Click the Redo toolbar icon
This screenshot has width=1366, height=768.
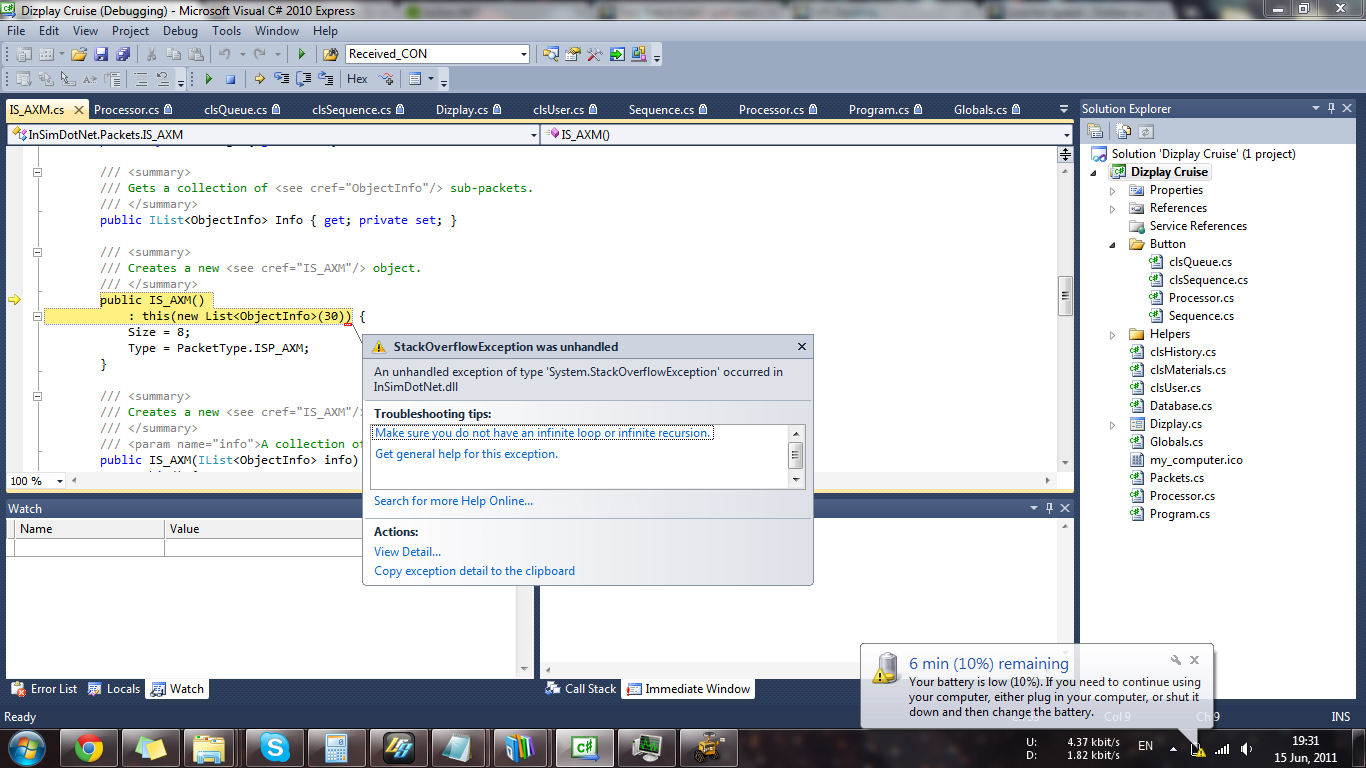point(260,54)
